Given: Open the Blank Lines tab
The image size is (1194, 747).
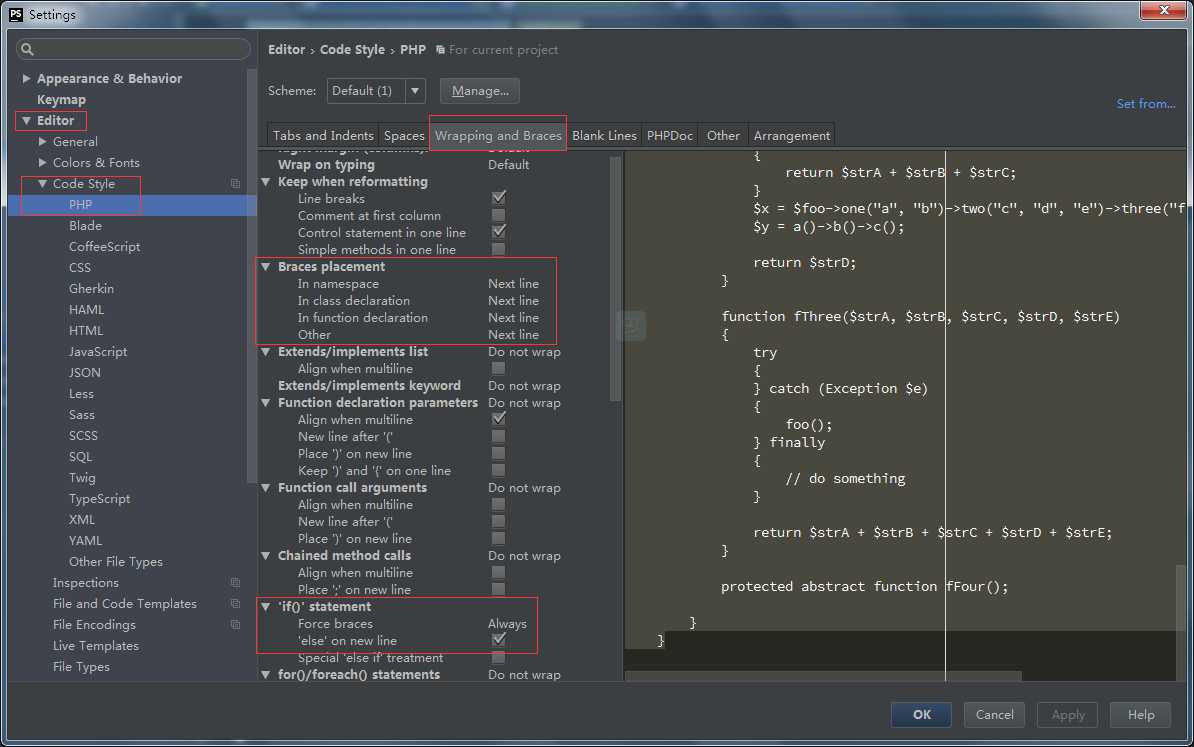Looking at the screenshot, I should pos(604,136).
